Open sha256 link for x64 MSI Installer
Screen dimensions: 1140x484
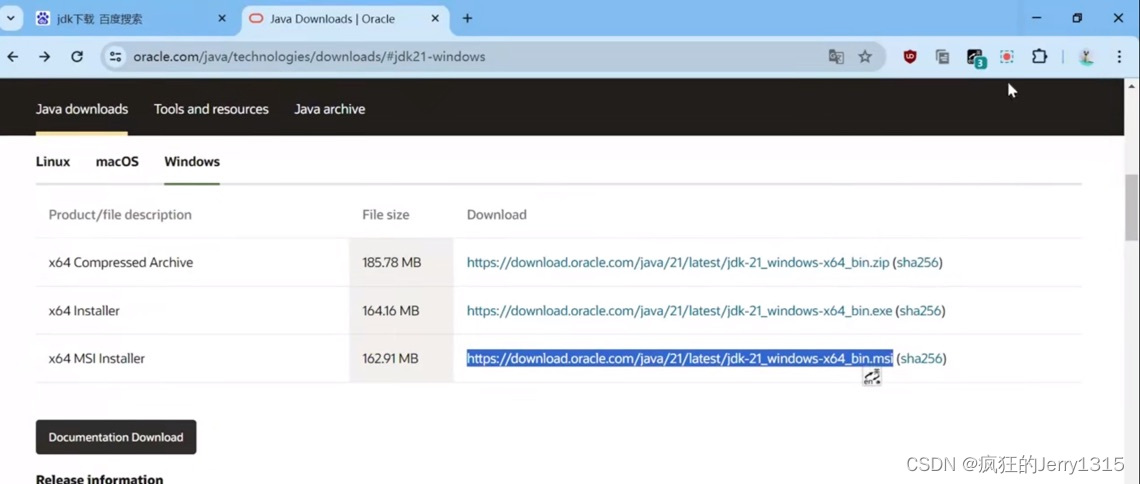922,358
